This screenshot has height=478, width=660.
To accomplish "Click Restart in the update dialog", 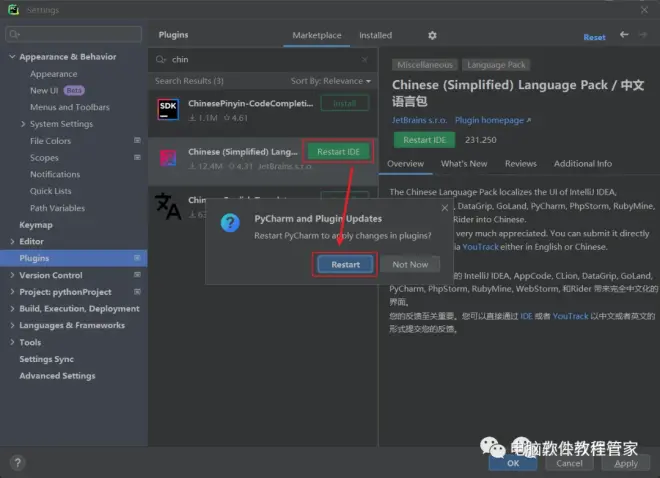I will [x=345, y=265].
